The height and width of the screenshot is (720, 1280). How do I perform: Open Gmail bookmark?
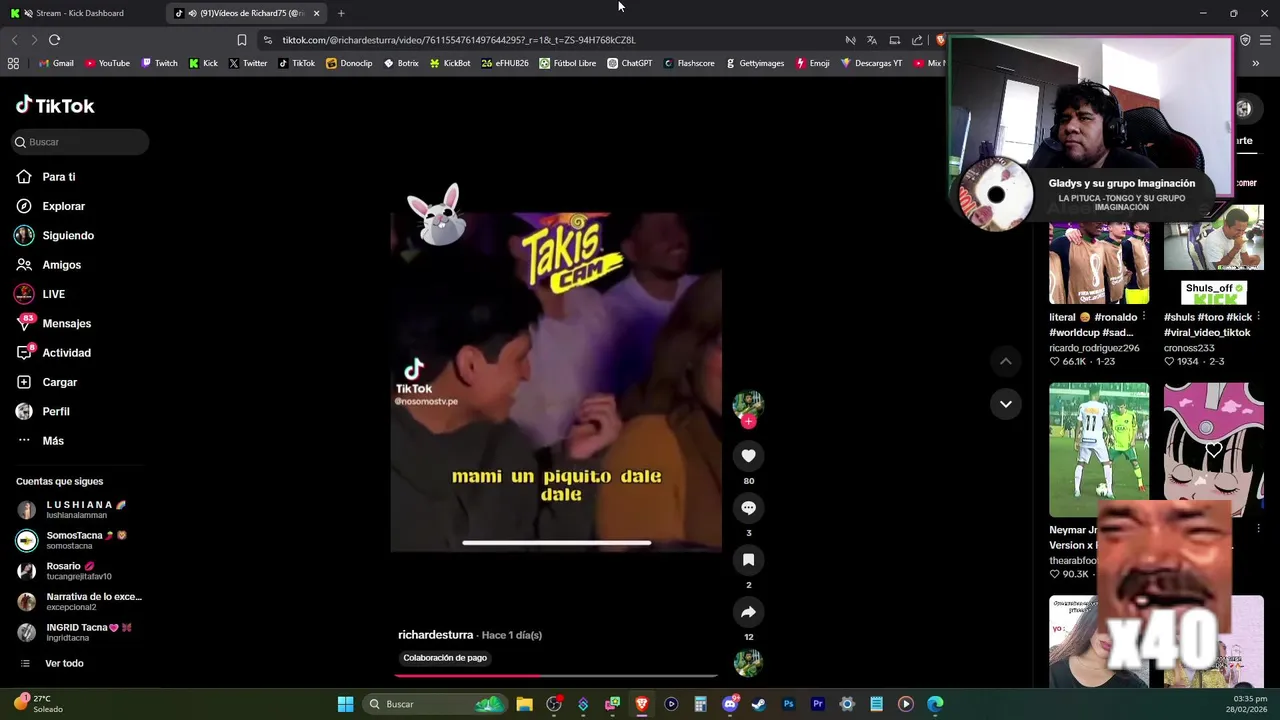[x=56, y=63]
